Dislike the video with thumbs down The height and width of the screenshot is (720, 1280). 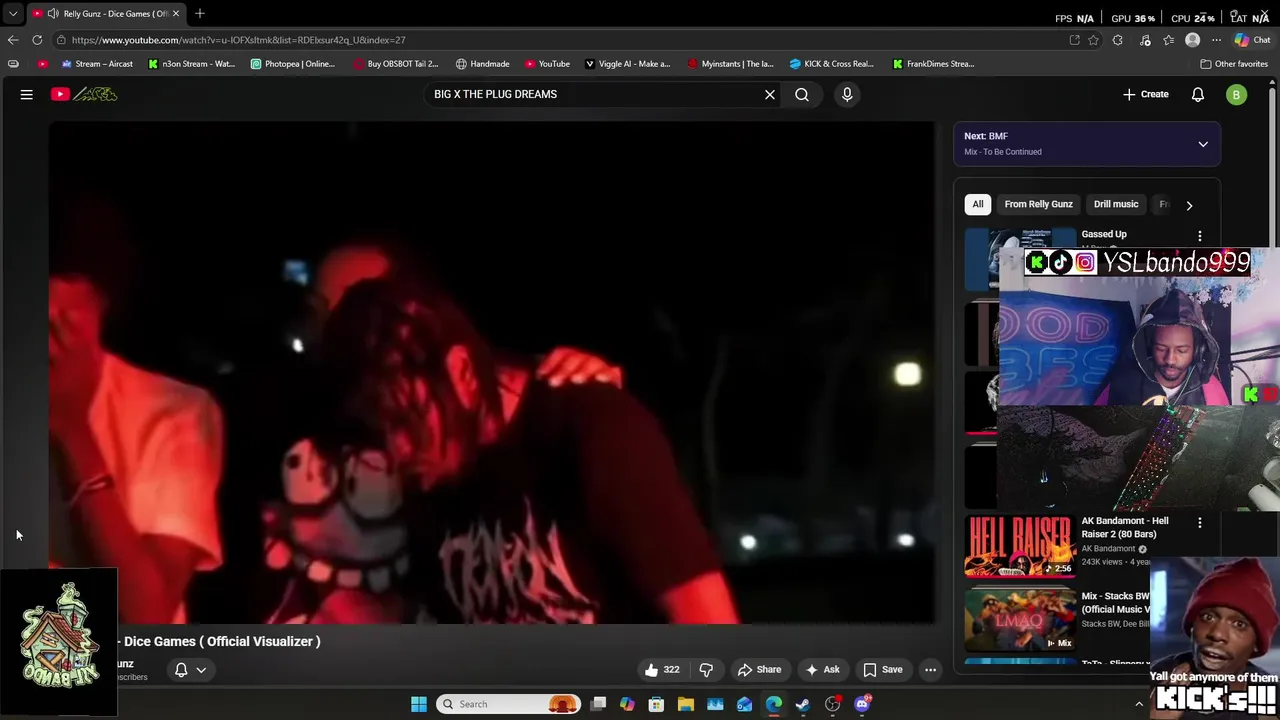click(706, 670)
